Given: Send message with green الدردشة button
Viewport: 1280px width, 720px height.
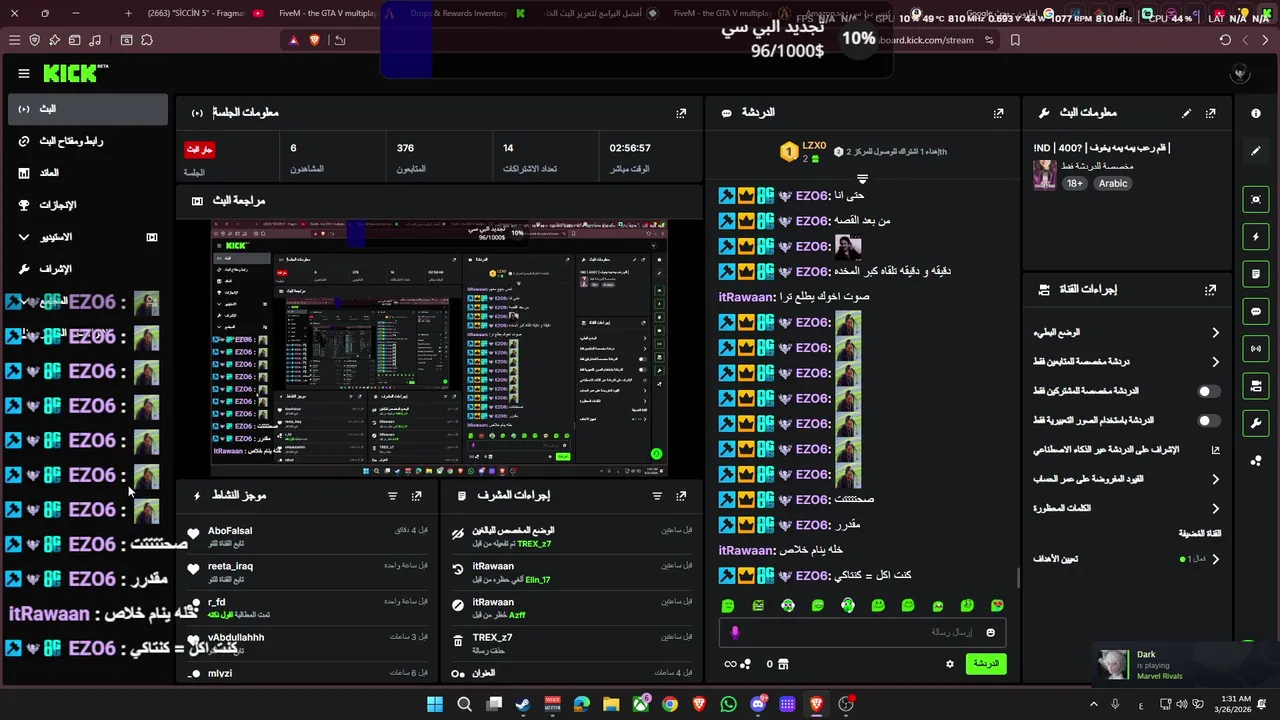Looking at the screenshot, I should click(986, 663).
